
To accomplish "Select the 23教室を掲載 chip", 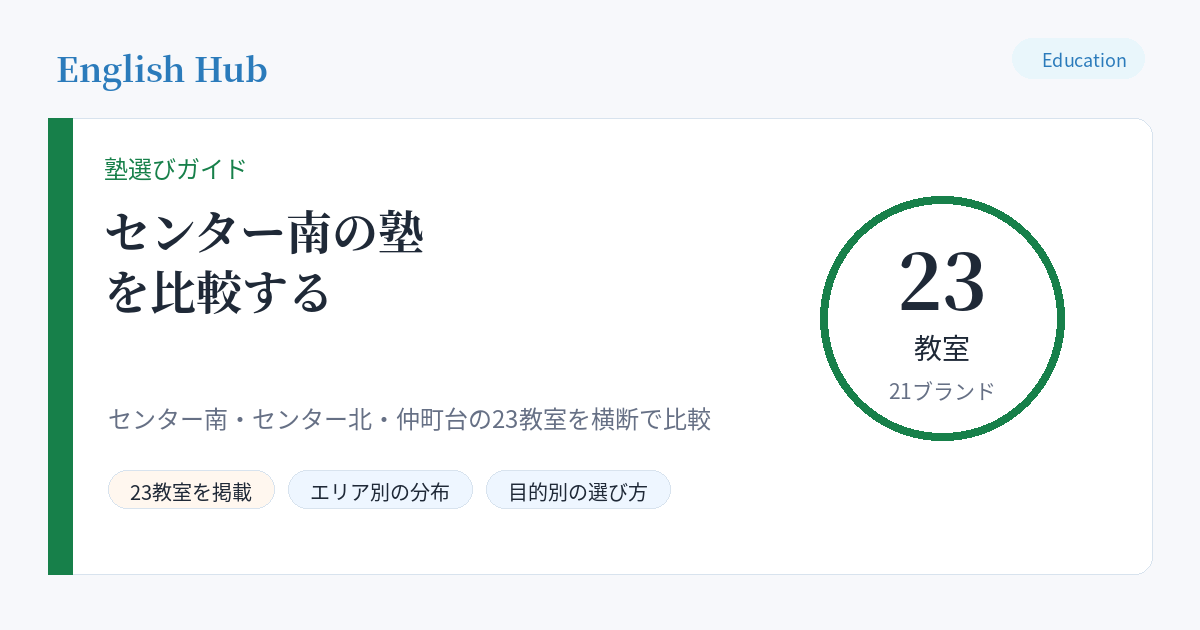I will (x=191, y=490).
